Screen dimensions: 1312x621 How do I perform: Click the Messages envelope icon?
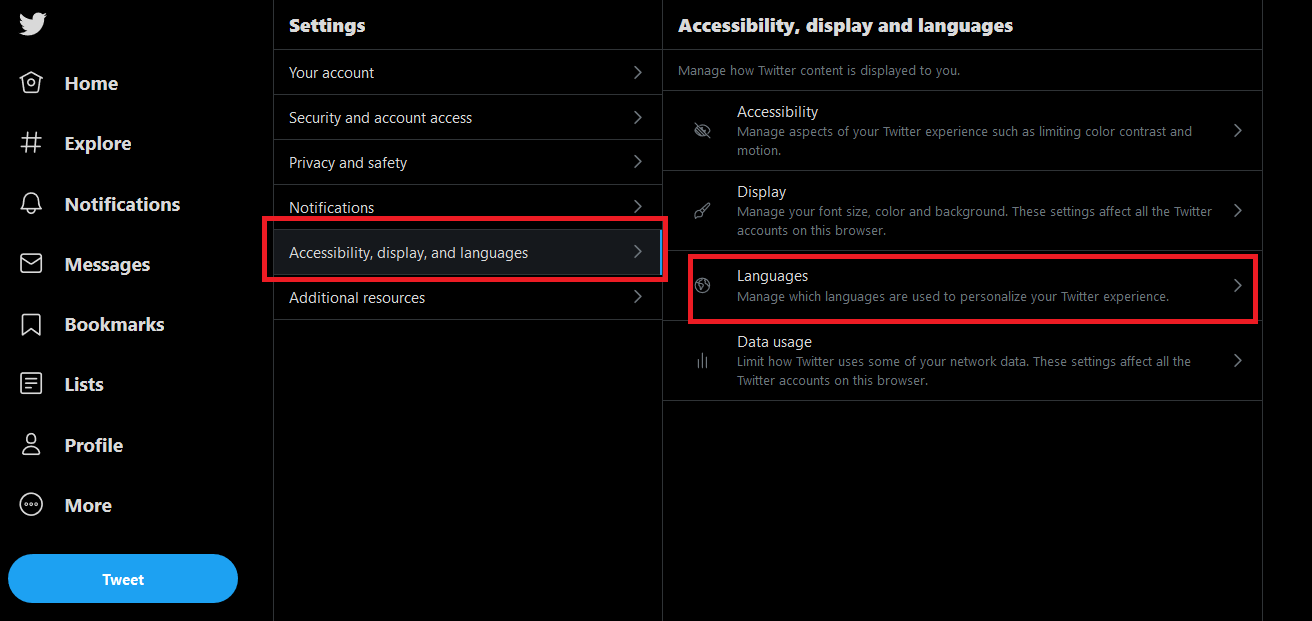tap(32, 264)
